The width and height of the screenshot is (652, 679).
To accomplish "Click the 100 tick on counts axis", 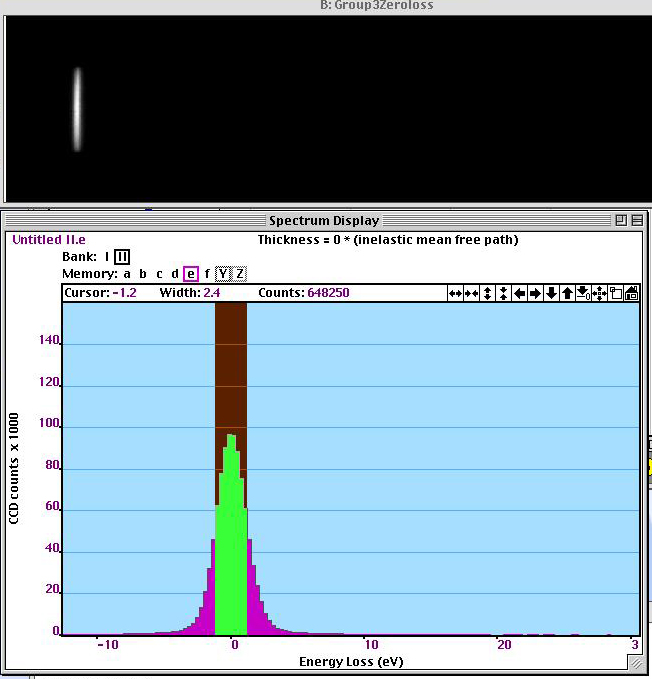I will 49,423.
